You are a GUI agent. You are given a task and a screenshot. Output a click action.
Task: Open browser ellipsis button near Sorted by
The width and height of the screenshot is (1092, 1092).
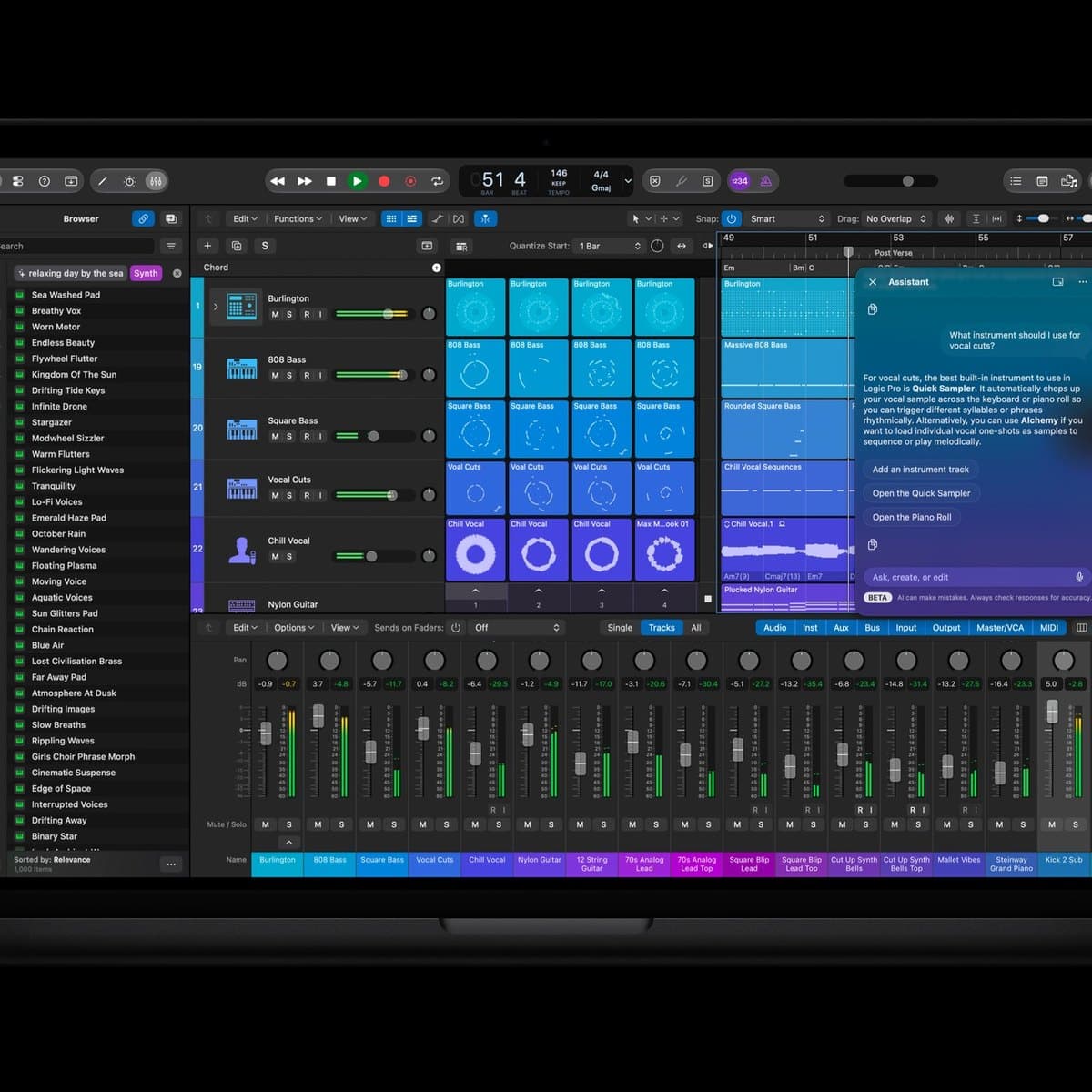[171, 864]
